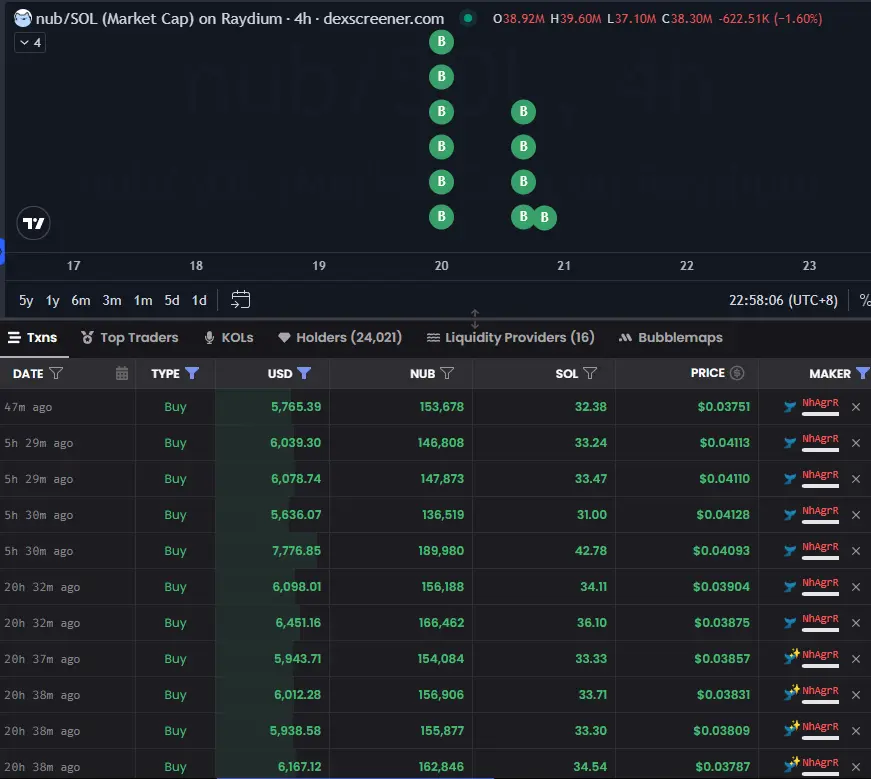Select the 5y time range
Screen dimensions: 871x779
26,301
